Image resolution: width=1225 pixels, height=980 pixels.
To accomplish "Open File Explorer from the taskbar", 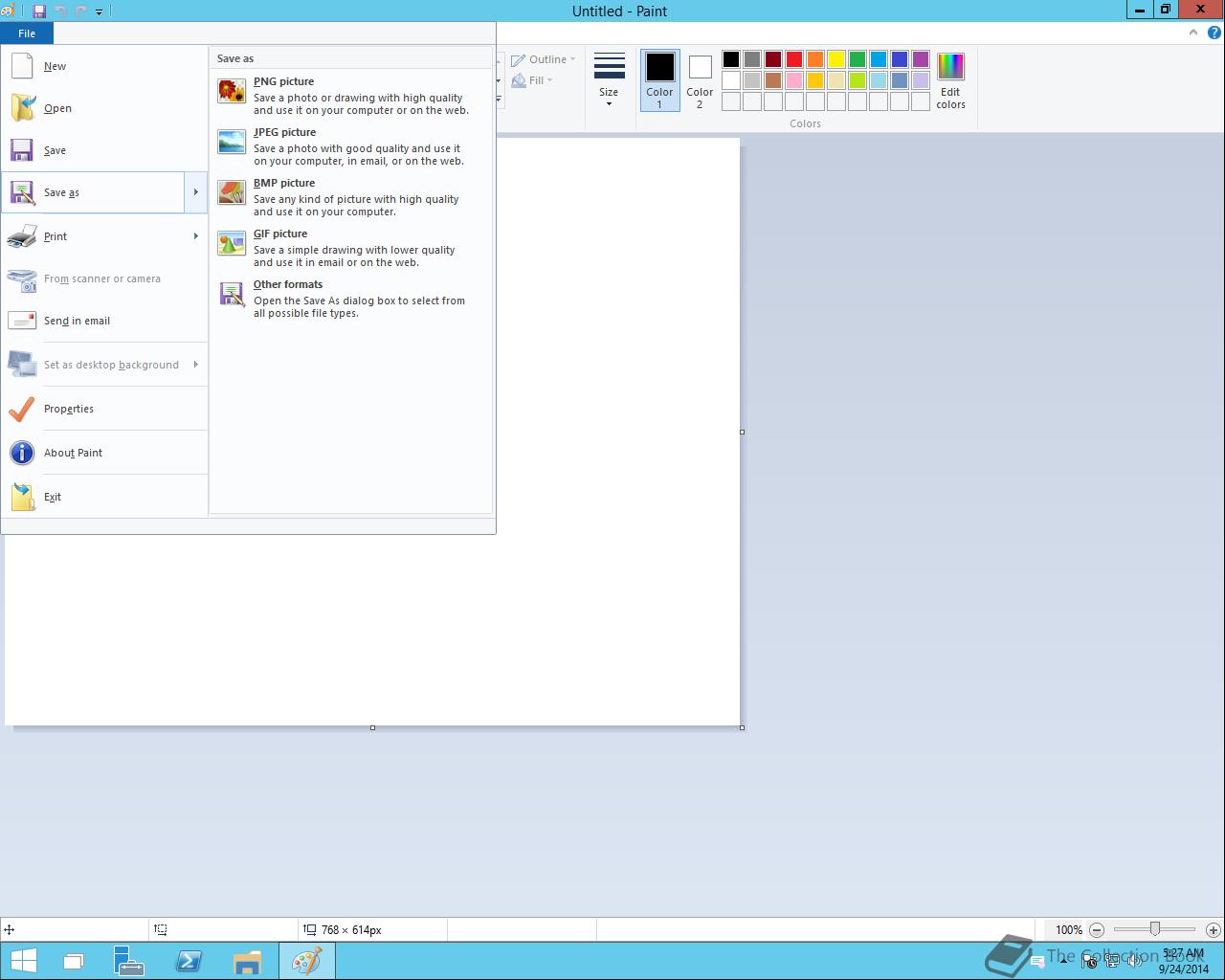I will click(247, 961).
